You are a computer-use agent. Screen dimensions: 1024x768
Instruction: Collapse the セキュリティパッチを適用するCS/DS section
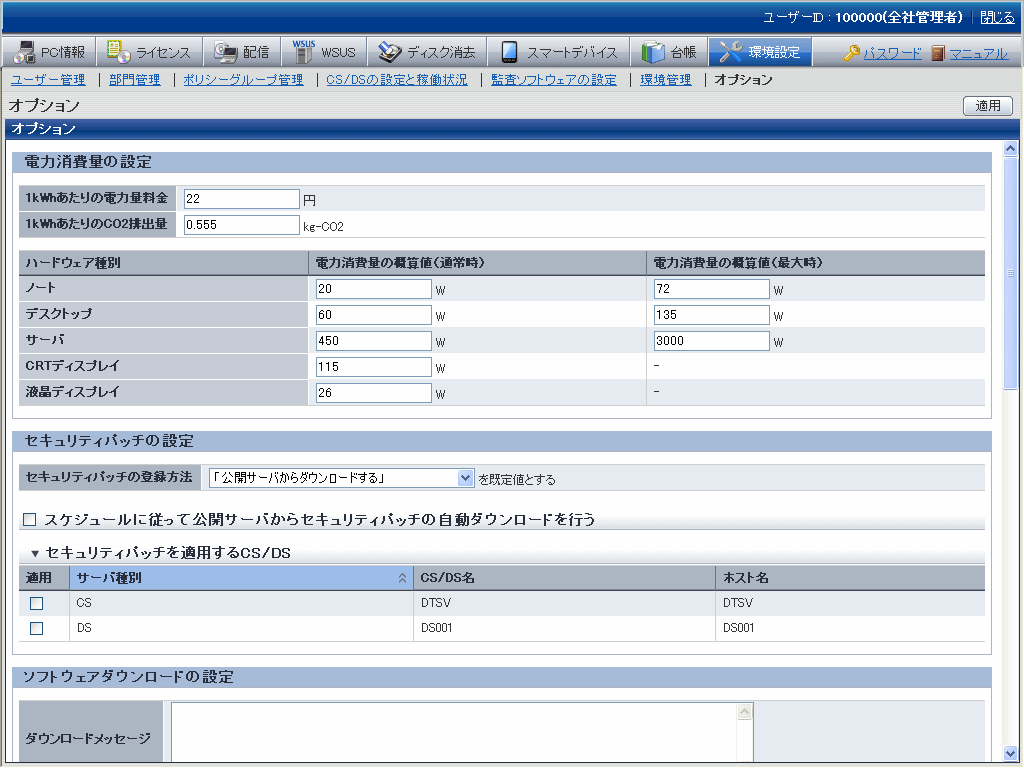[35, 553]
